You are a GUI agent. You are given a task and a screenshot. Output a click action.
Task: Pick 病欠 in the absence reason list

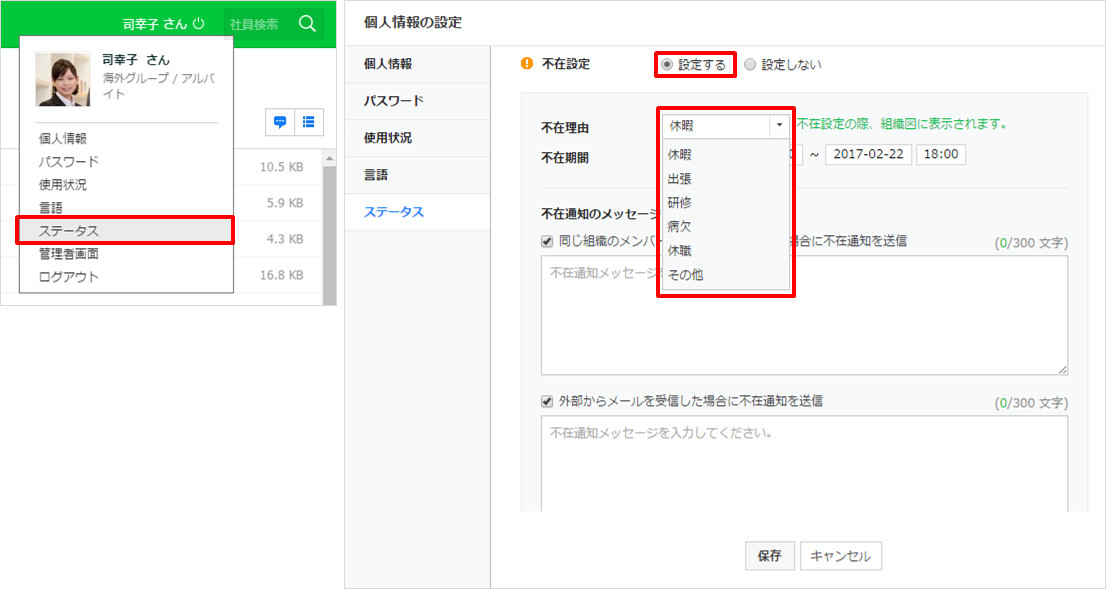tap(680, 226)
